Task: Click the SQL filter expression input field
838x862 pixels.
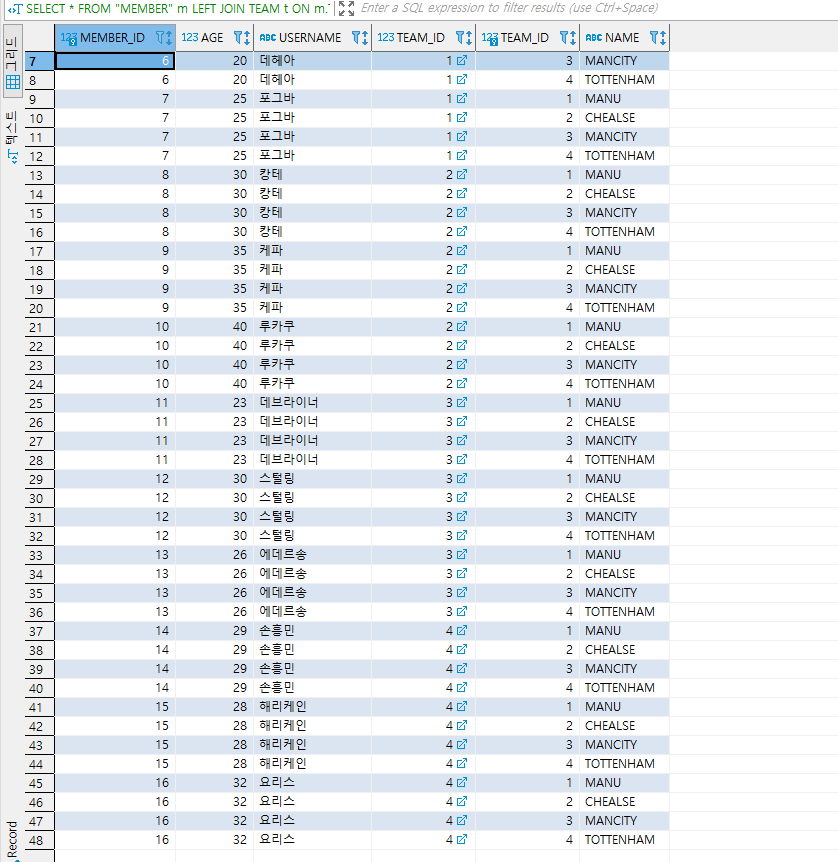Action: 597,8
